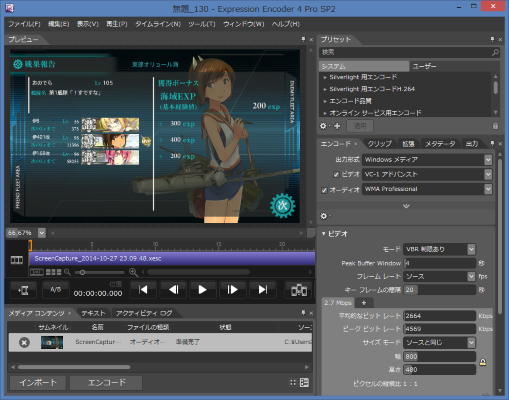Click the 適用 apply preset button
This screenshot has width=509, height=400.
360,126
